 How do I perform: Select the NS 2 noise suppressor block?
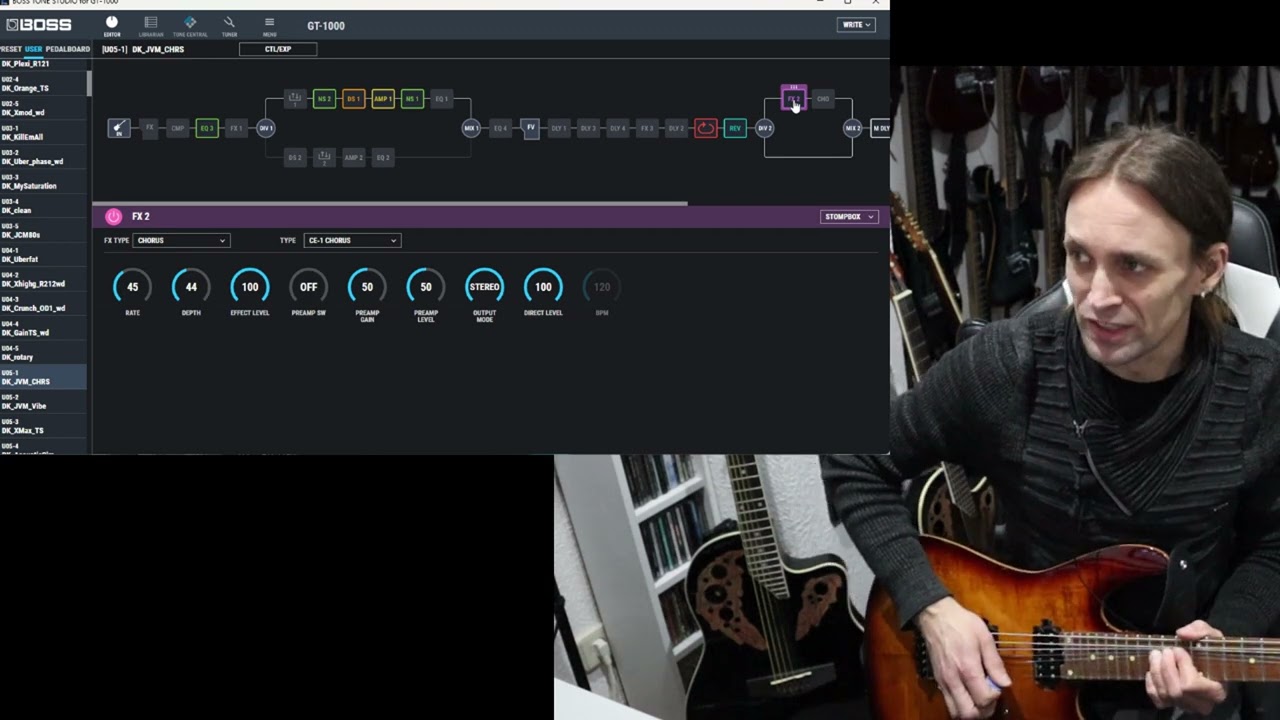[324, 99]
